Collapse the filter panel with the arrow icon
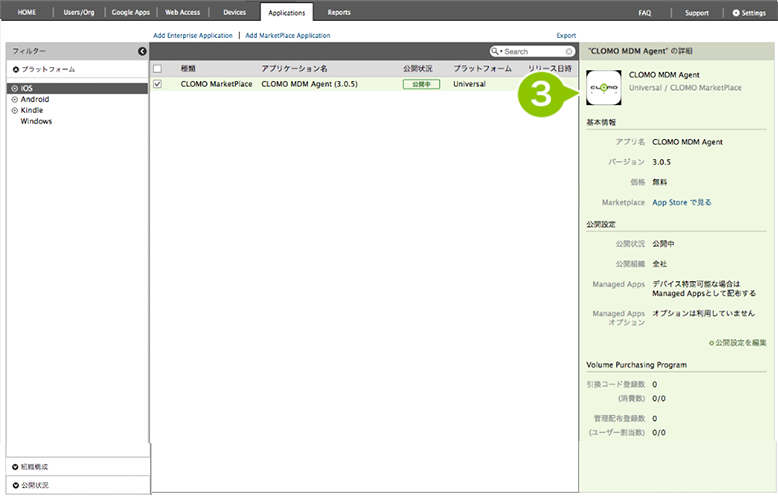This screenshot has height=500, width=778. tap(142, 51)
